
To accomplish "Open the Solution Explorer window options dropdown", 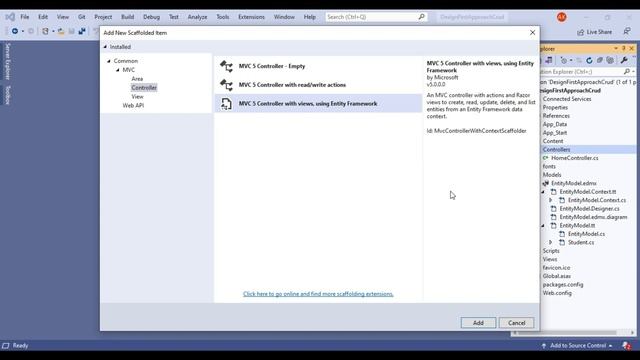I will coord(616,49).
